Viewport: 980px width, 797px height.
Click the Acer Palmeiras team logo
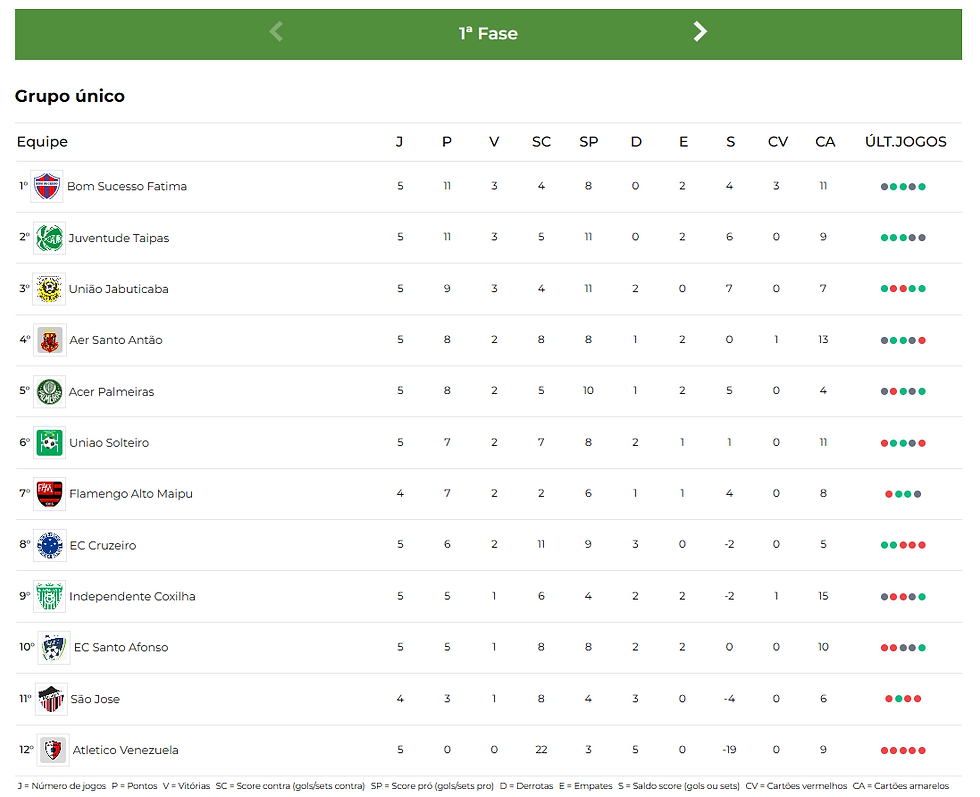49,392
